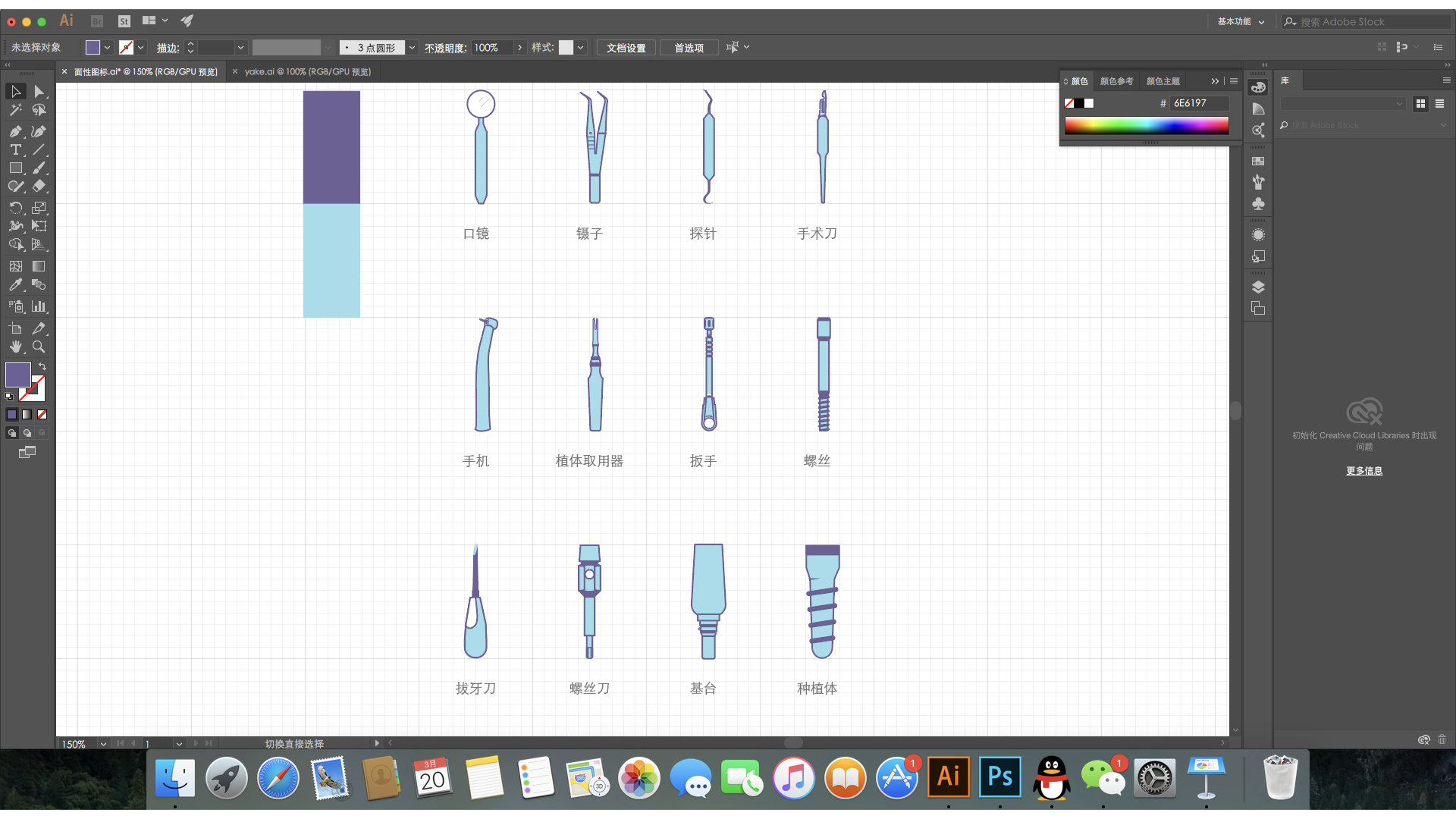Select the Eraser tool

click(39, 187)
